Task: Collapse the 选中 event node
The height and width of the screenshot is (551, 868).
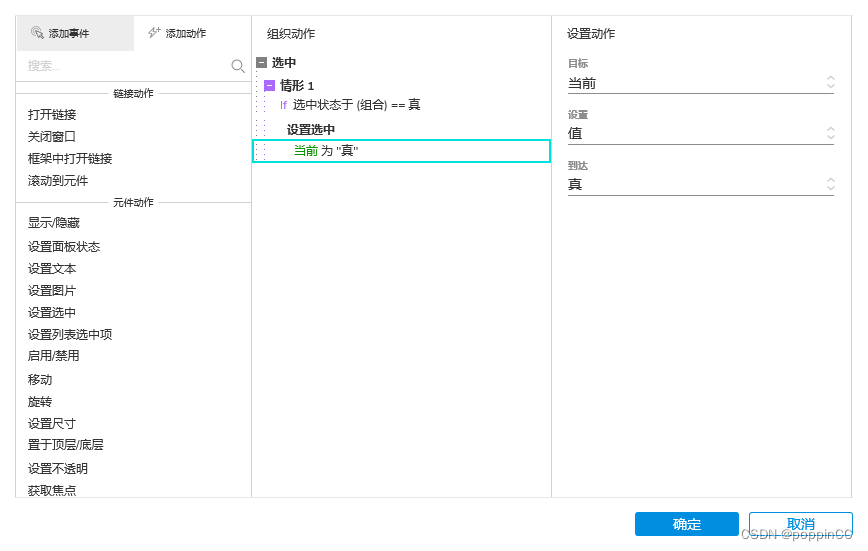Action: pyautogui.click(x=261, y=63)
